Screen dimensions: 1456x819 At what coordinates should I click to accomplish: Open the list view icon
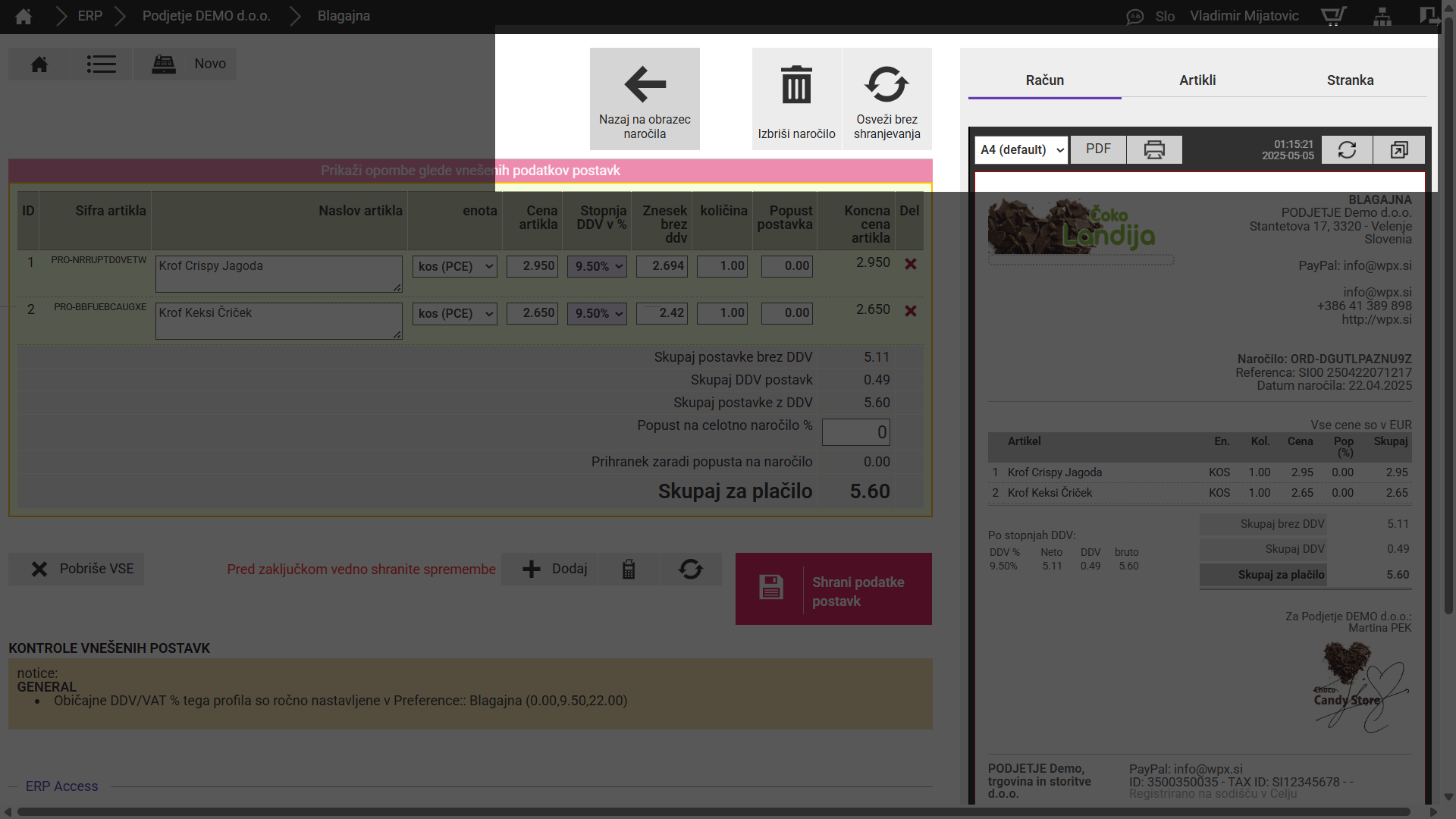pos(101,64)
